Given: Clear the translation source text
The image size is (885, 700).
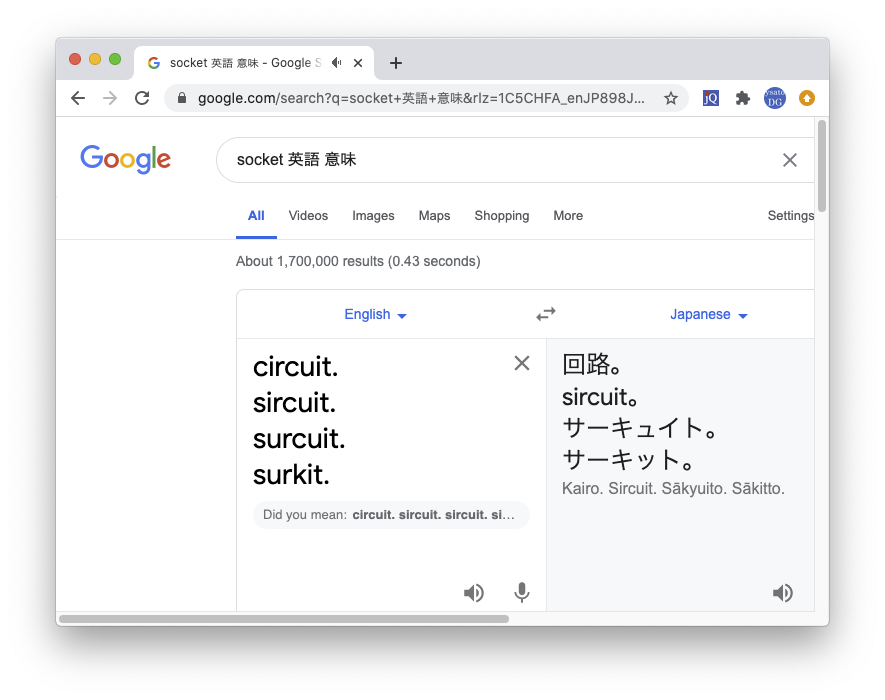Looking at the screenshot, I should 521,363.
